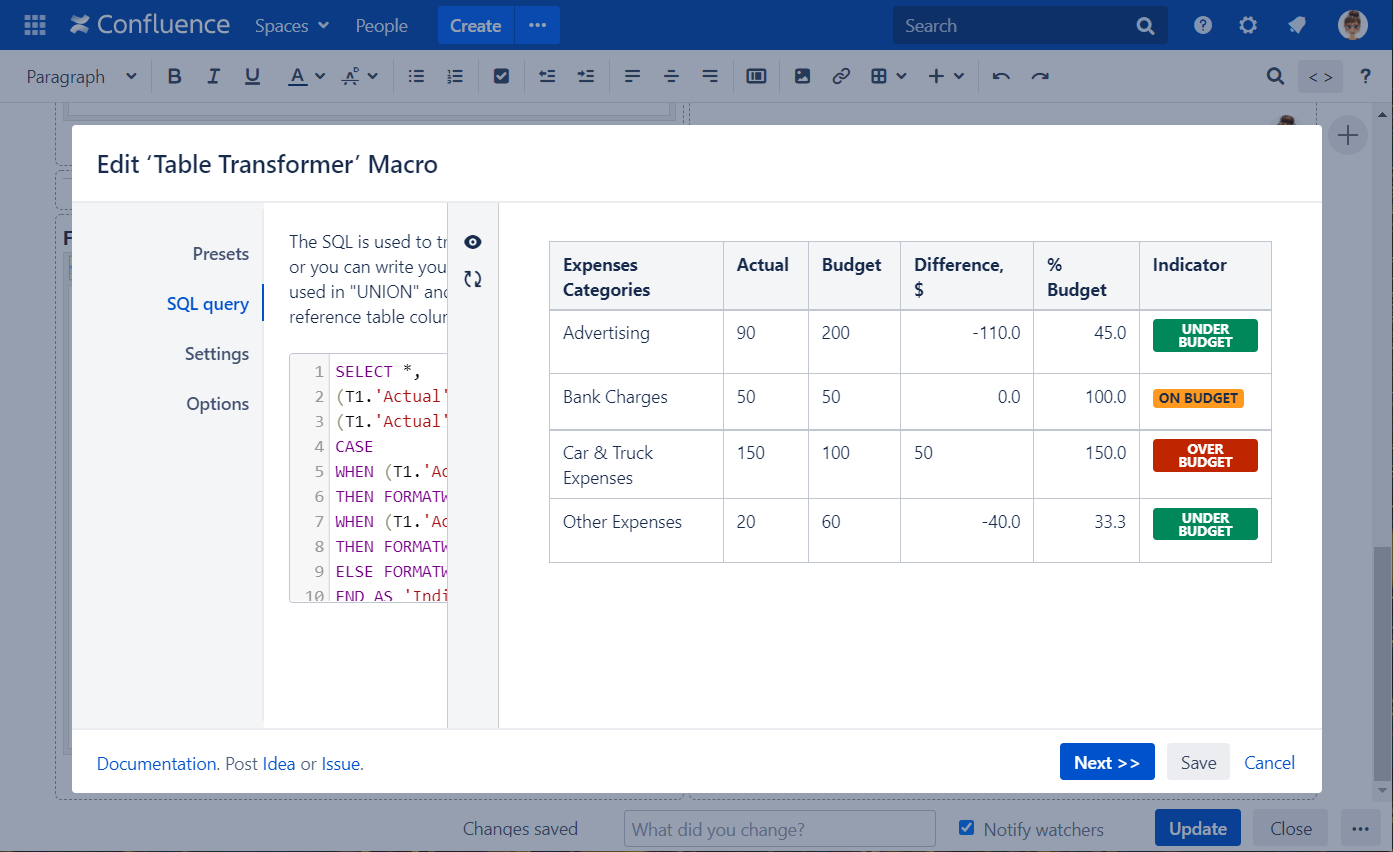This screenshot has height=852, width=1393.
Task: Toggle bold formatting in editor toolbar
Action: pos(175,76)
